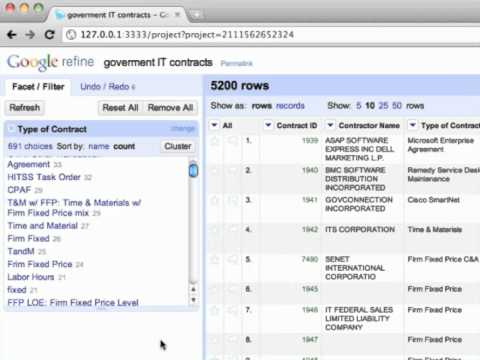Flag row 1 with contract 1939
Viewport: 480px width, 360px height.
[233, 141]
